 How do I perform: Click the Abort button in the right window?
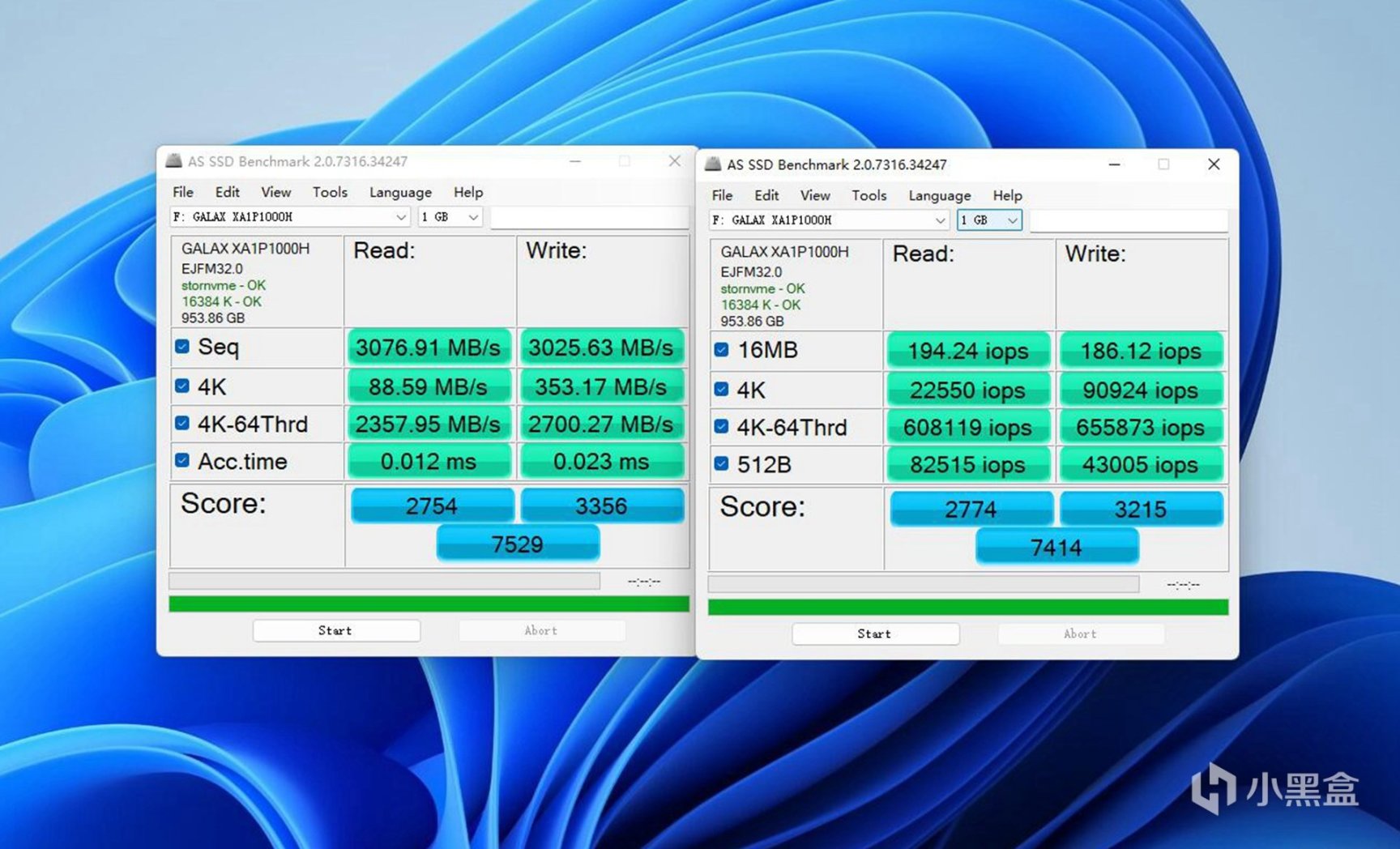[1081, 634]
